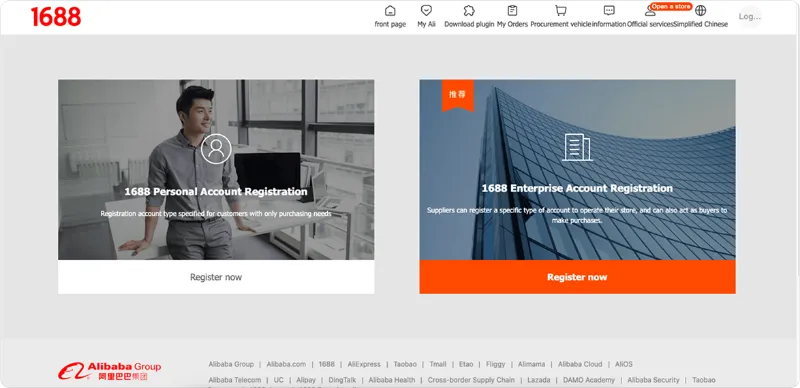Open the DingTalk footer link

342,380
